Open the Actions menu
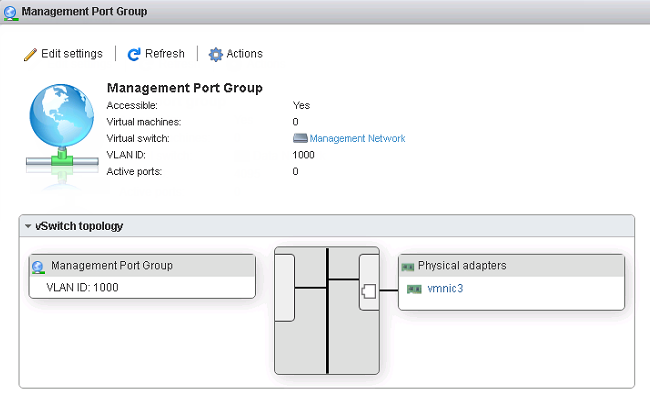 (x=244, y=54)
